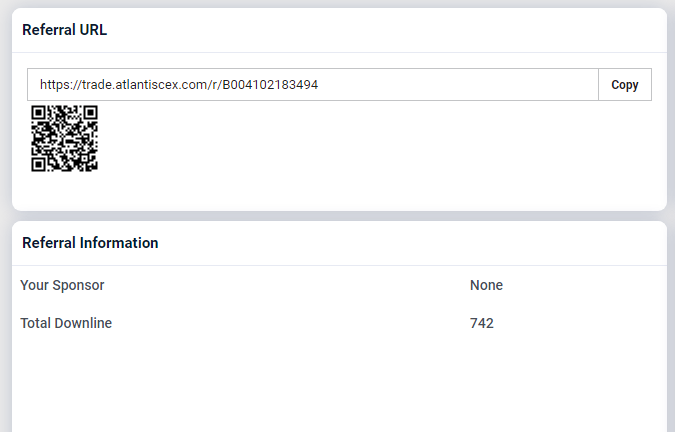Click the Referral URL heading
The height and width of the screenshot is (432, 675).
coord(64,30)
